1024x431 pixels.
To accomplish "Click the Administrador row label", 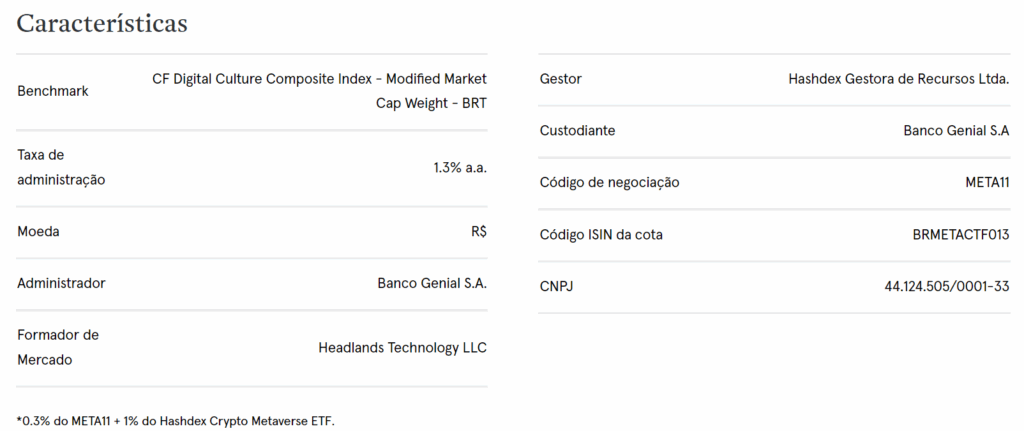I will [x=61, y=283].
